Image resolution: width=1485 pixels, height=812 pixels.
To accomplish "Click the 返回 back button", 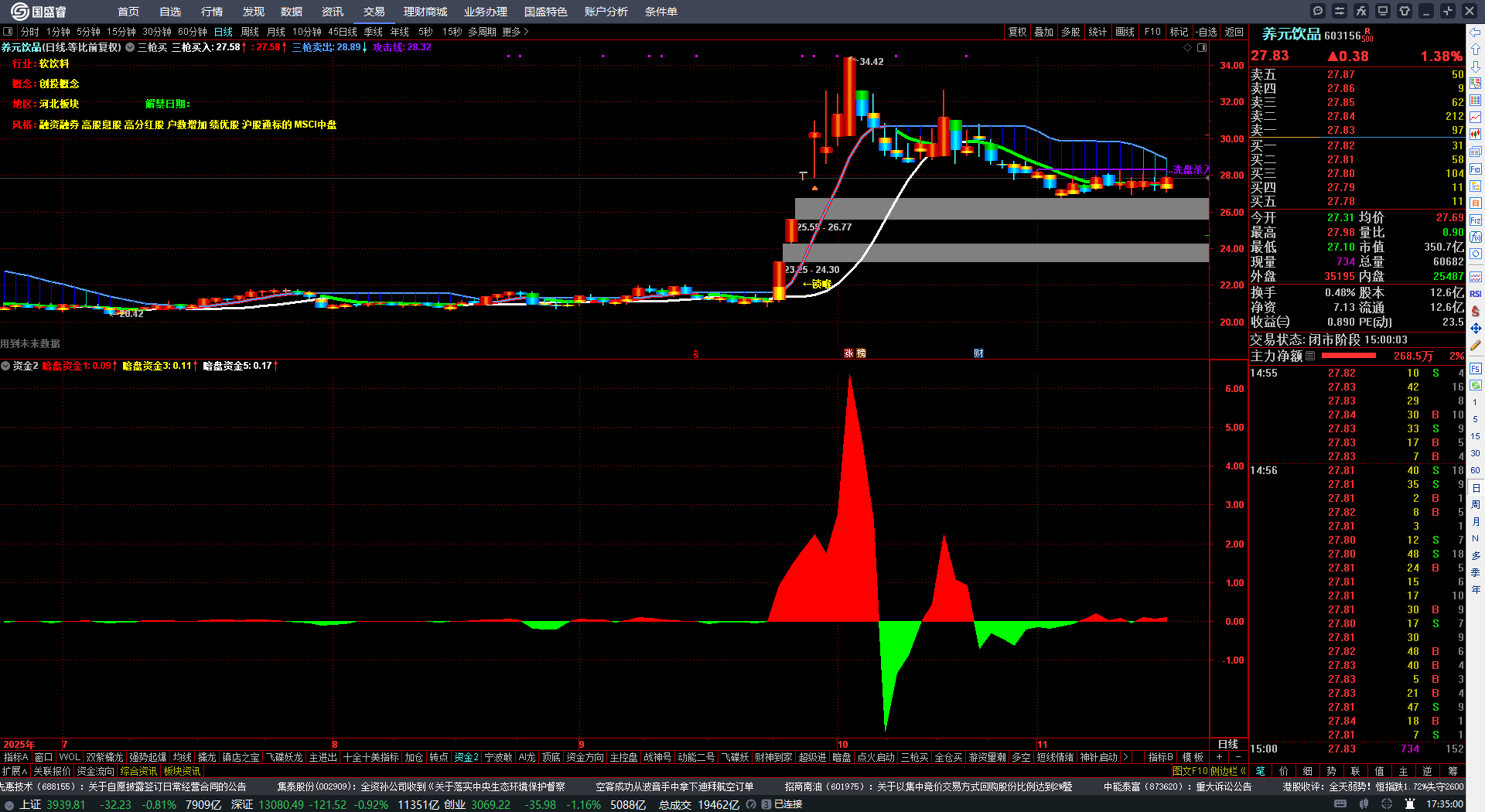I will 1234,32.
